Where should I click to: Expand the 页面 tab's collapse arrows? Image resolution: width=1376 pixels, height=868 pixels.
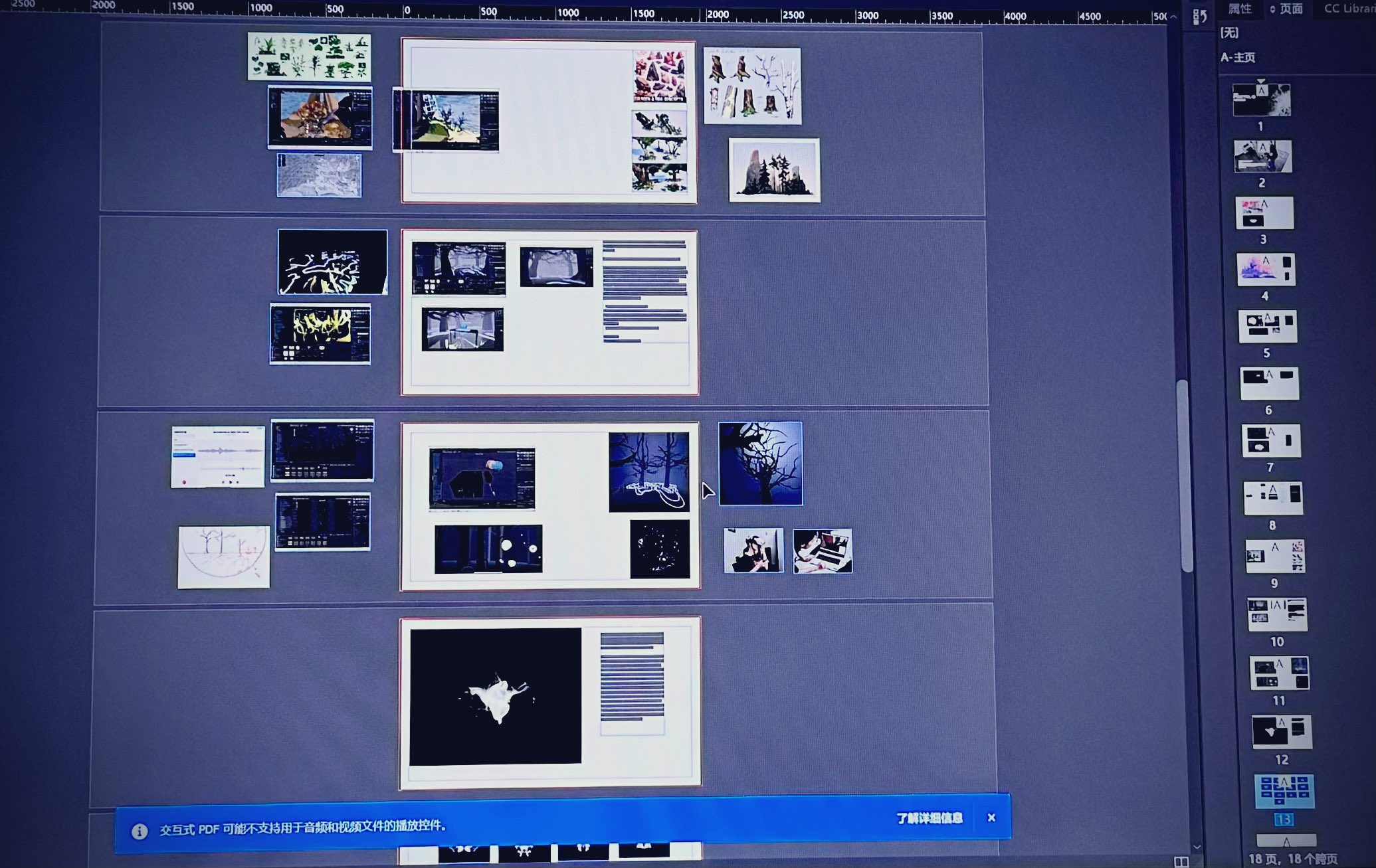[x=1273, y=9]
